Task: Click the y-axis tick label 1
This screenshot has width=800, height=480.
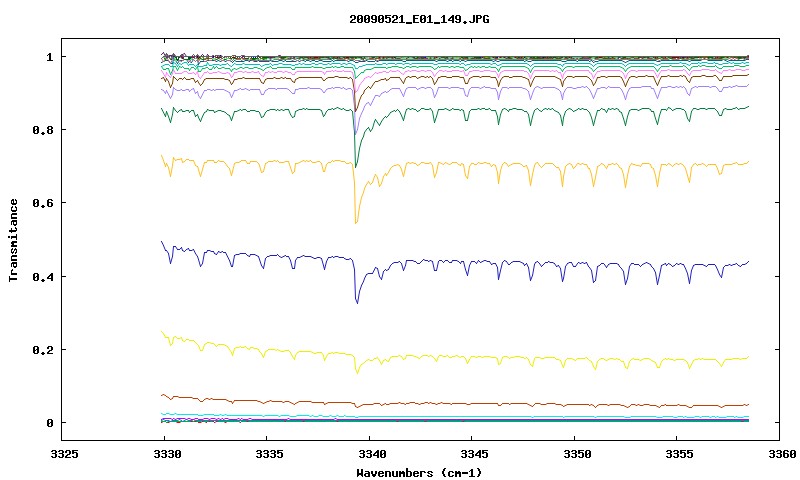Action: (49, 57)
